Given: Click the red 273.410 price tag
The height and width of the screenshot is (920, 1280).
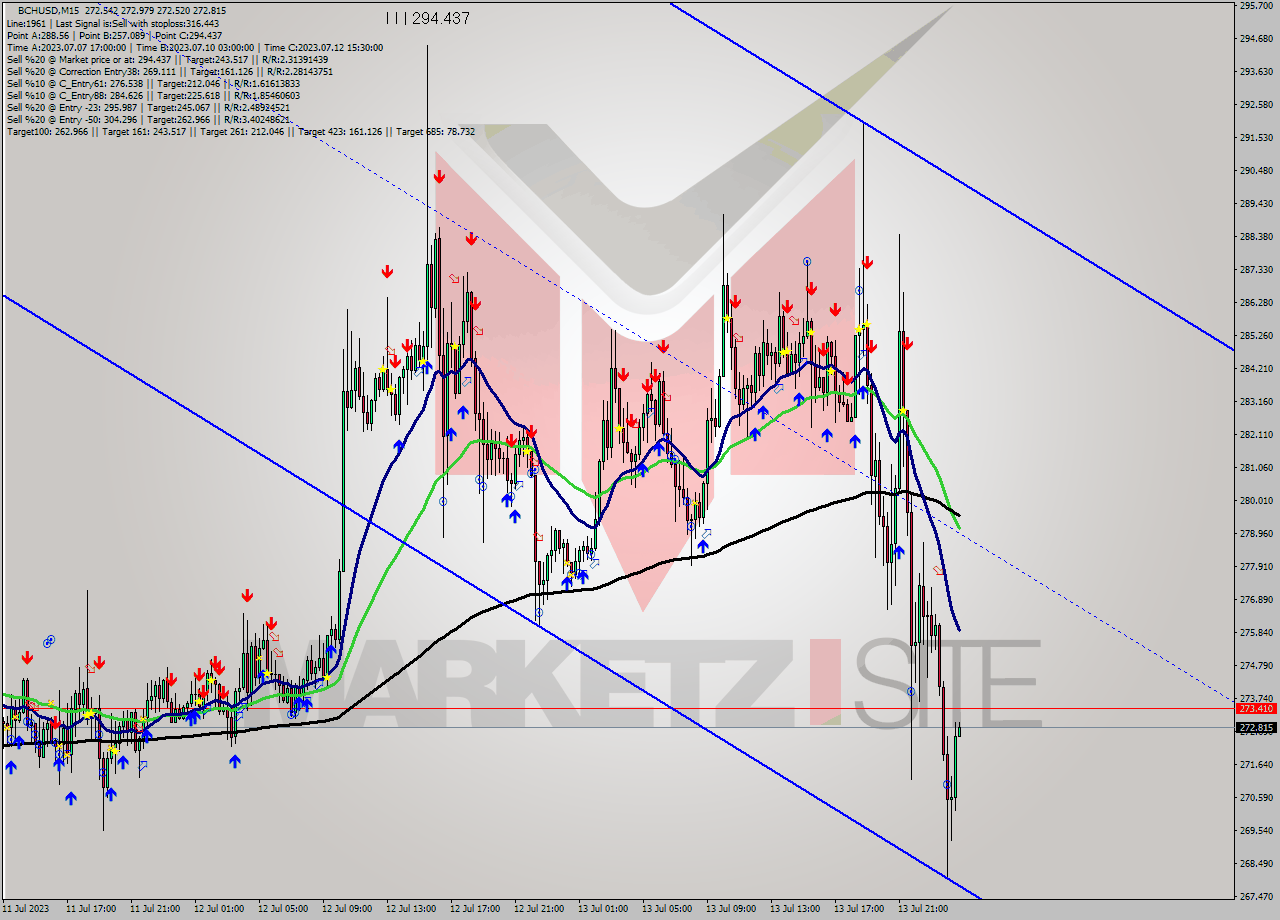Looking at the screenshot, I should click(x=1256, y=708).
